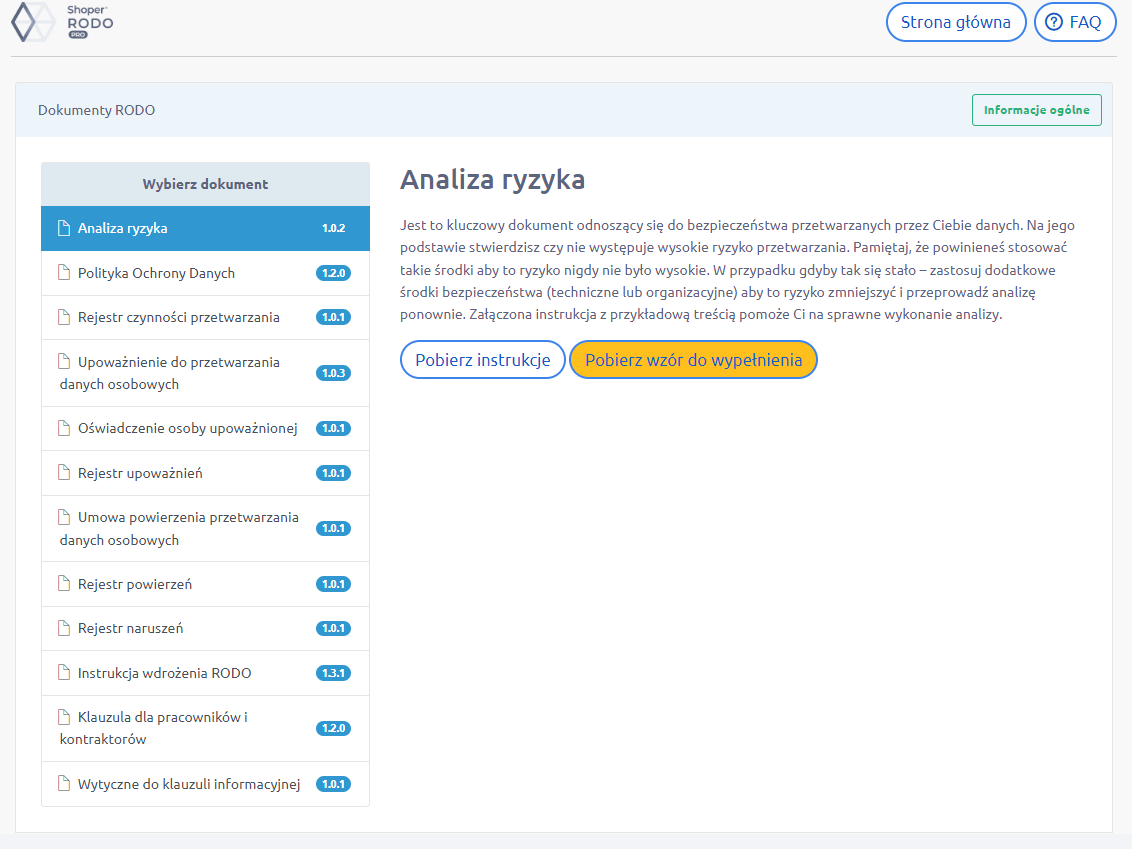The height and width of the screenshot is (849, 1132).
Task: Click the document icon next to Rejestr powierzeń
Action: 64,584
